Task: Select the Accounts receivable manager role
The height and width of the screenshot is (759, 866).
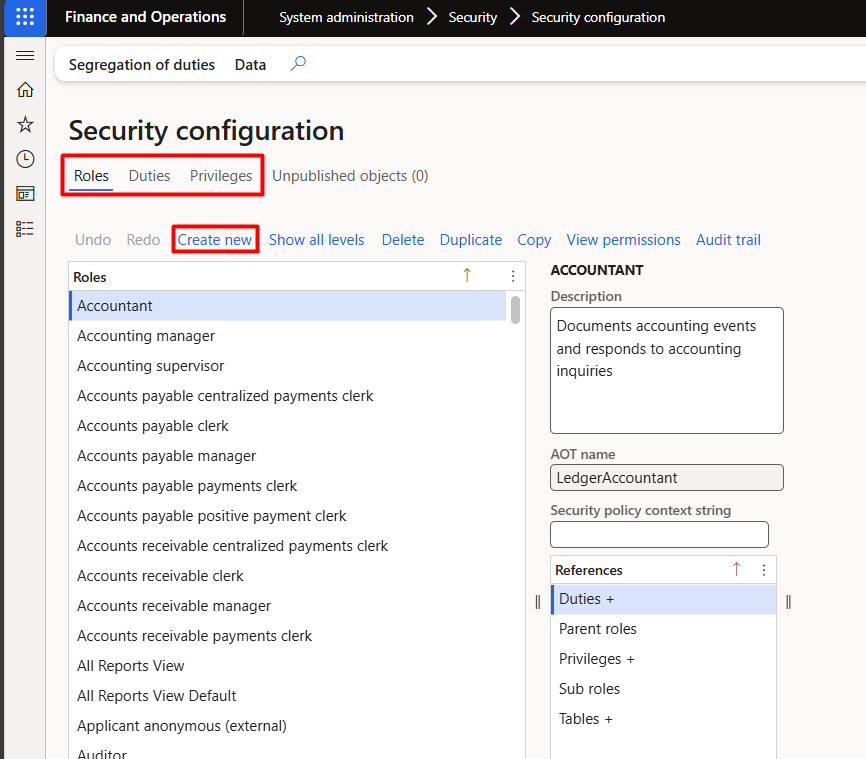Action: coord(288,605)
